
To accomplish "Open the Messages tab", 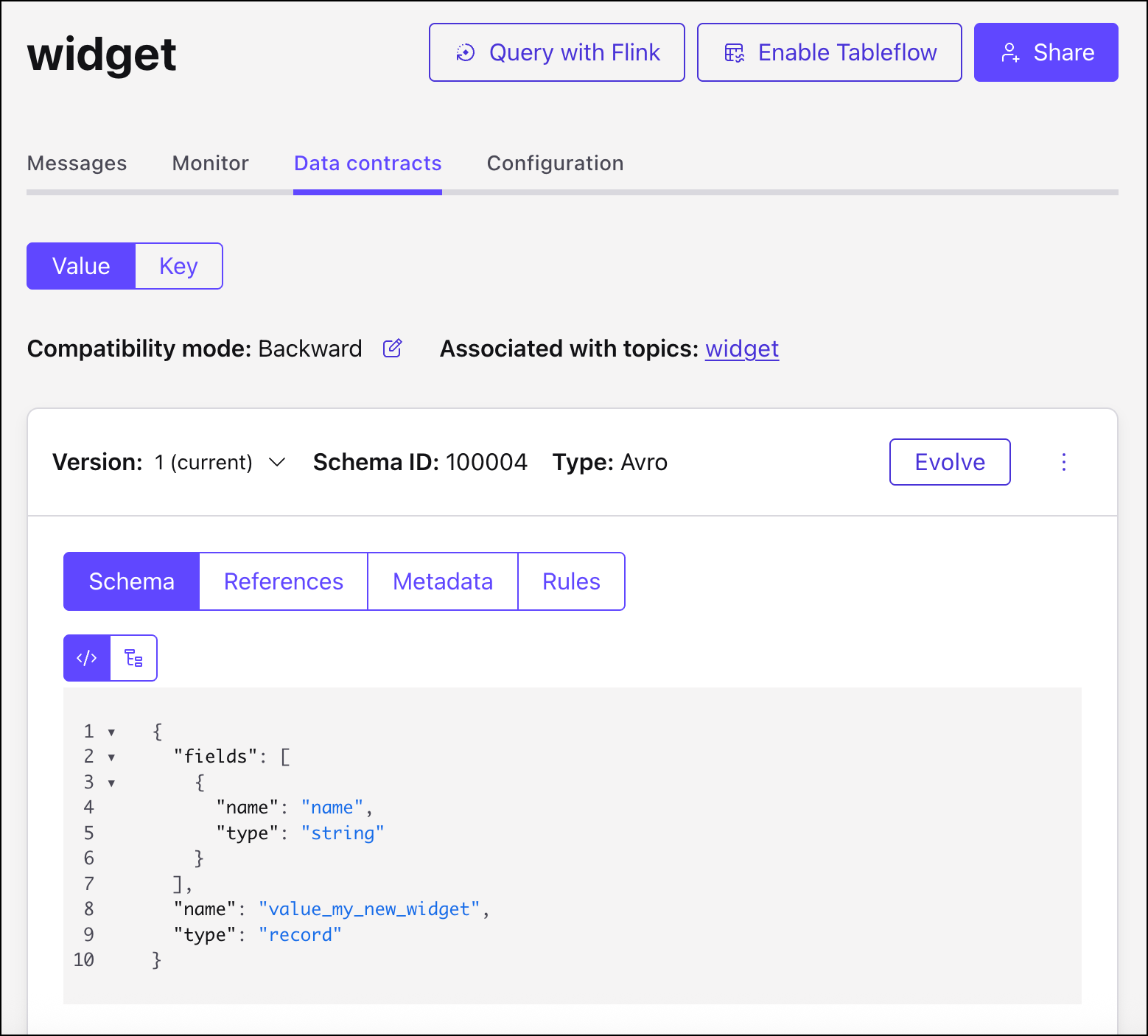I will click(77, 163).
